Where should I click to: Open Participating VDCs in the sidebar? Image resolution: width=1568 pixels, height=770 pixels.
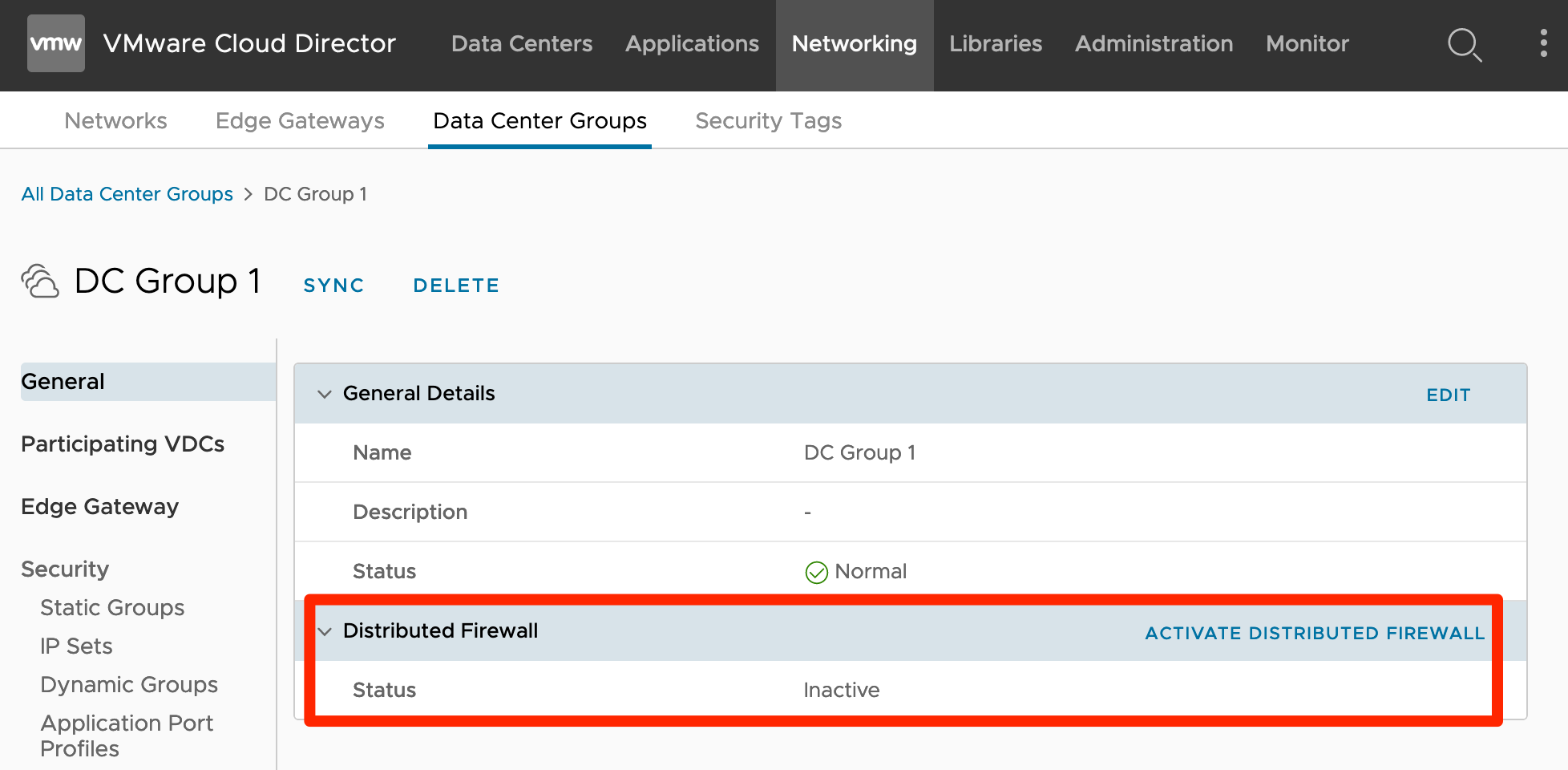[123, 444]
